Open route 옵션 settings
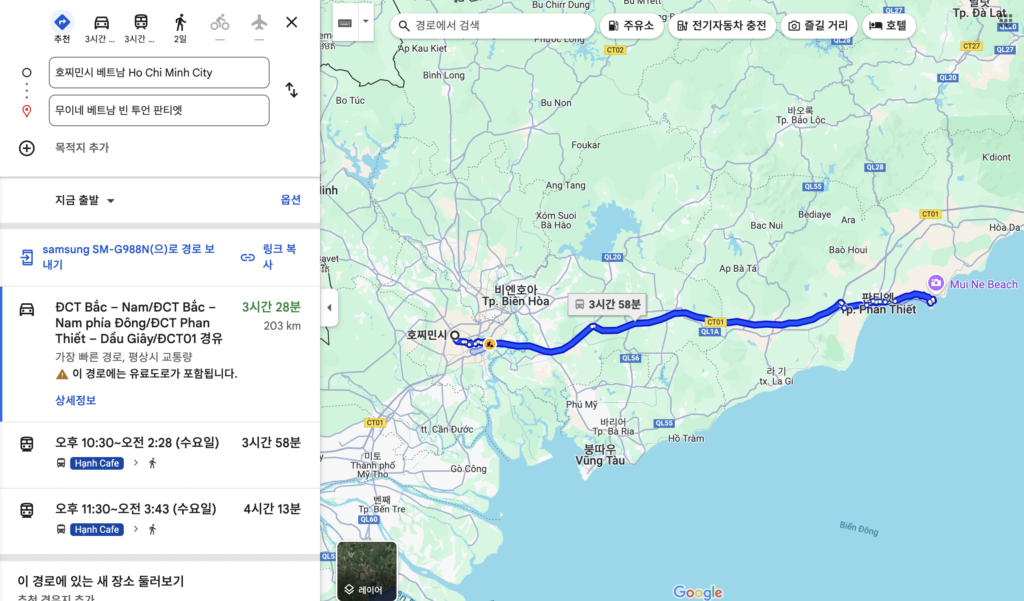Screen dimensions: 1024x601 [x=291, y=200]
